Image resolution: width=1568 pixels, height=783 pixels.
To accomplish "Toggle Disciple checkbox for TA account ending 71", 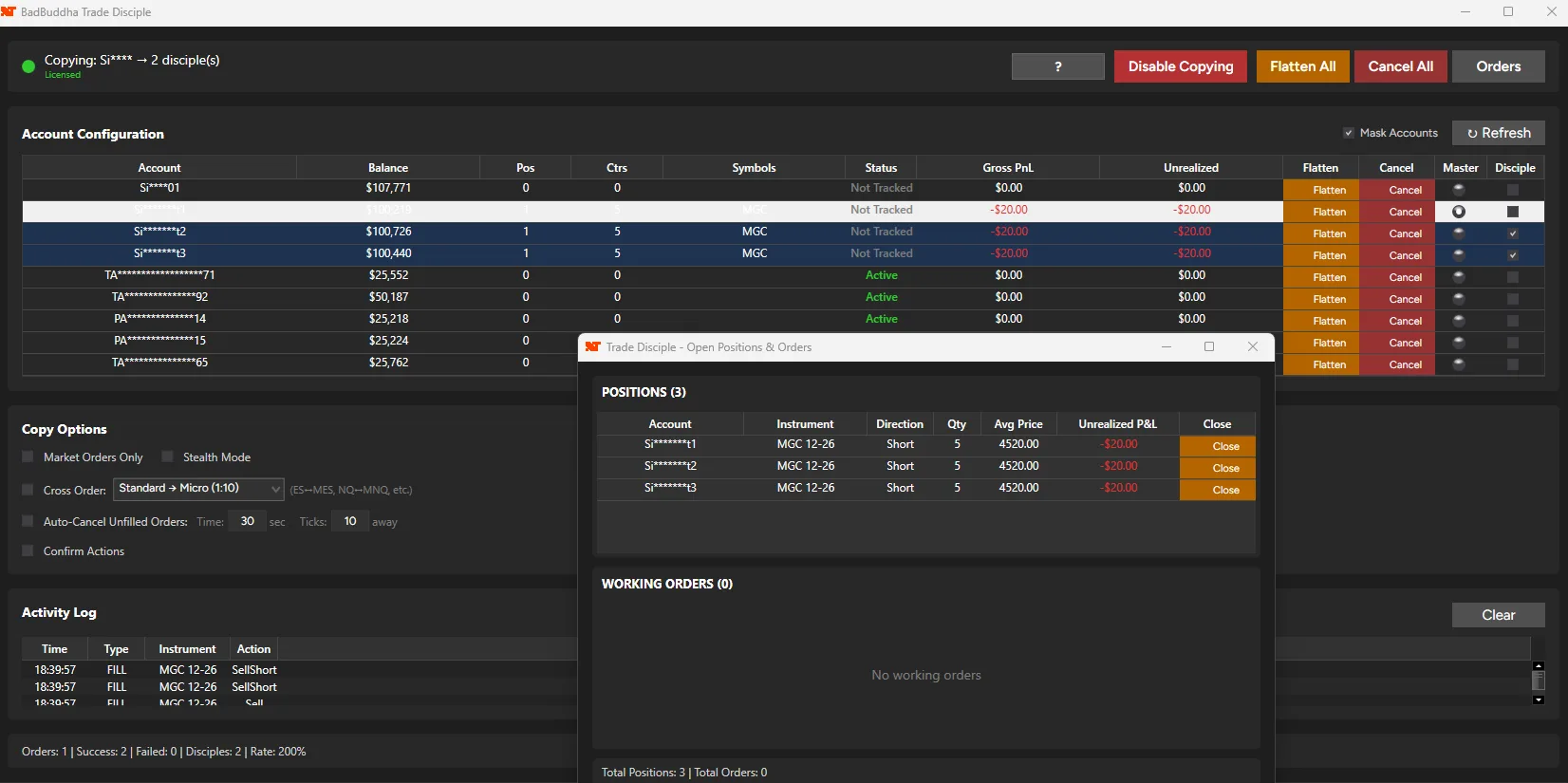I will click(x=1513, y=277).
